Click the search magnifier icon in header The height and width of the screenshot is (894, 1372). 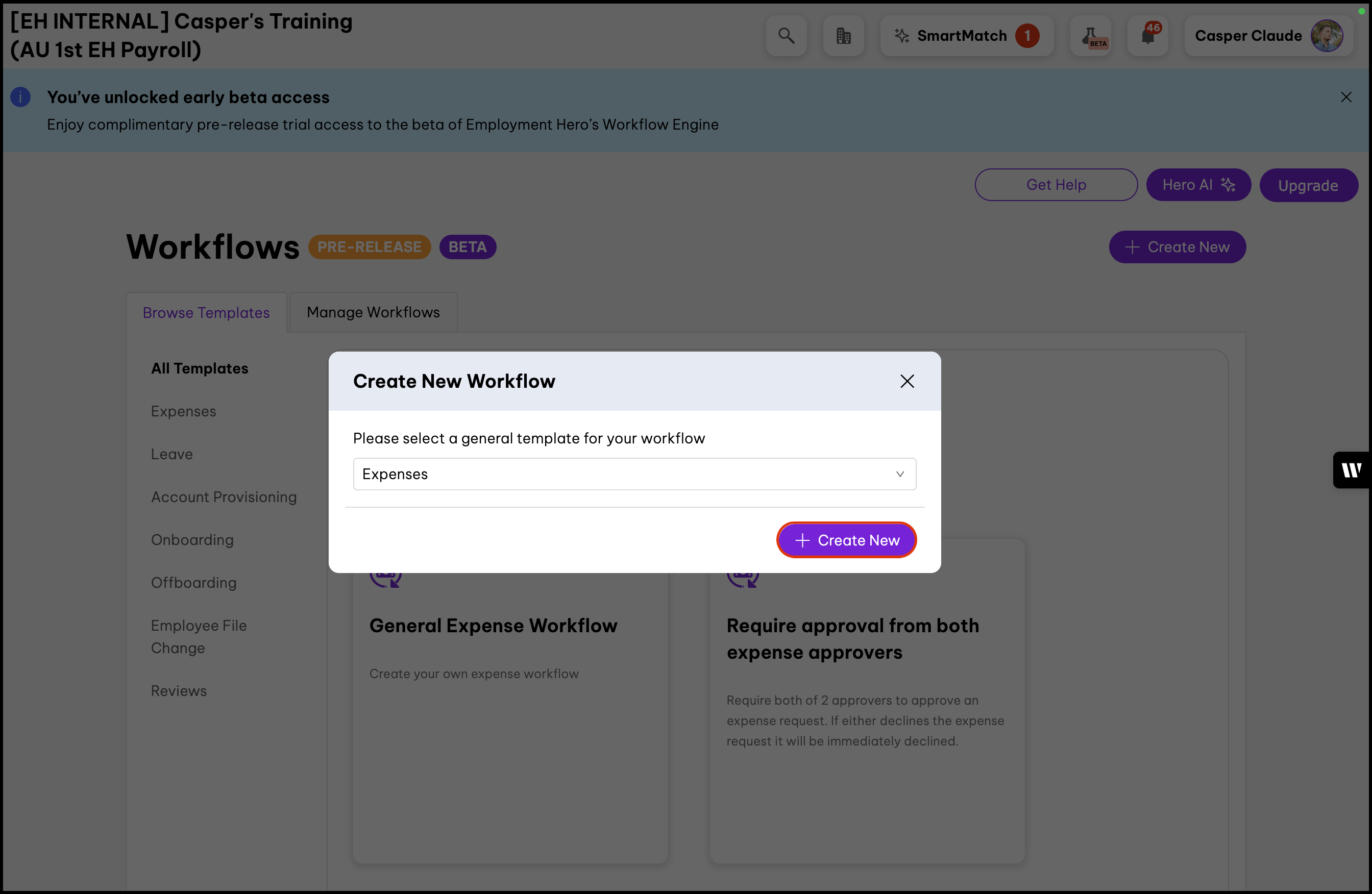click(786, 36)
